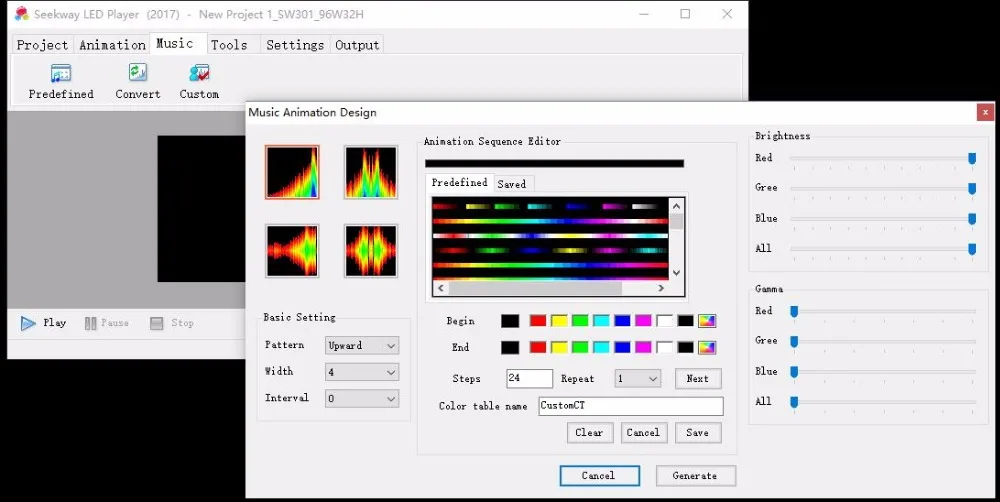The width and height of the screenshot is (1000, 502).
Task: Pick cyan in the End color row
Action: pyautogui.click(x=601, y=348)
